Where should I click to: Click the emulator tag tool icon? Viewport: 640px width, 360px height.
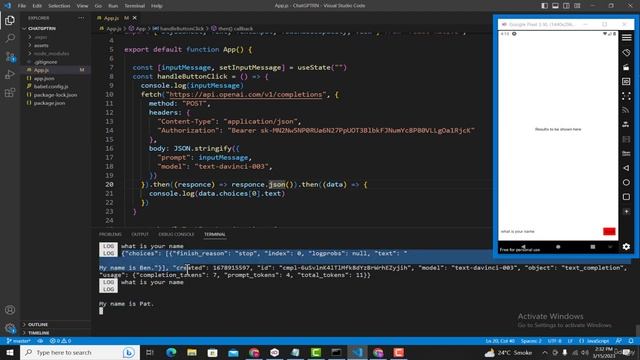click(627, 53)
